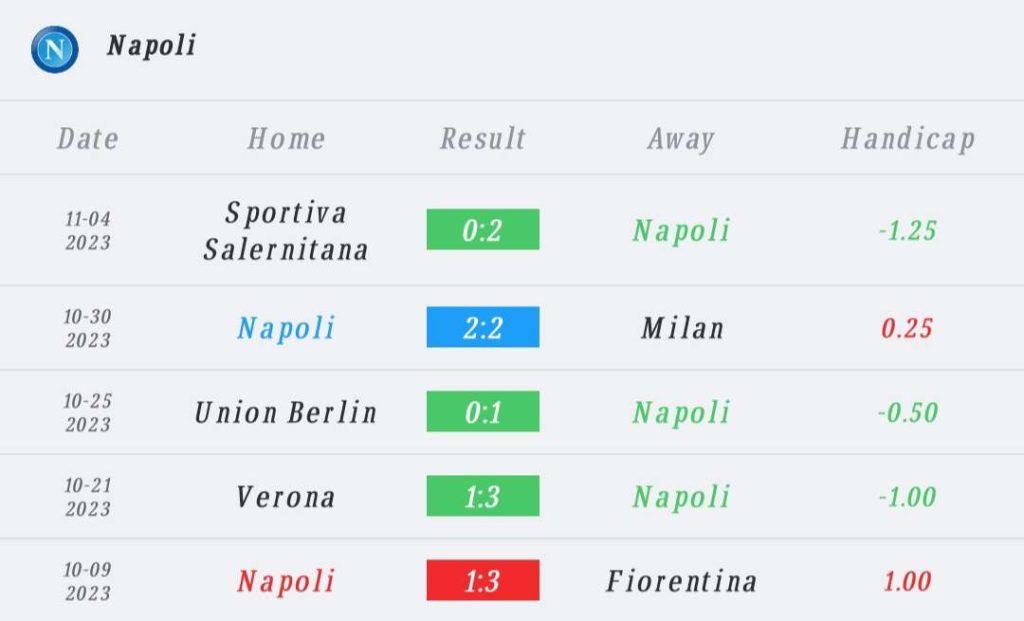The height and width of the screenshot is (621, 1024).
Task: Select the Milan team name
Action: pos(682,328)
